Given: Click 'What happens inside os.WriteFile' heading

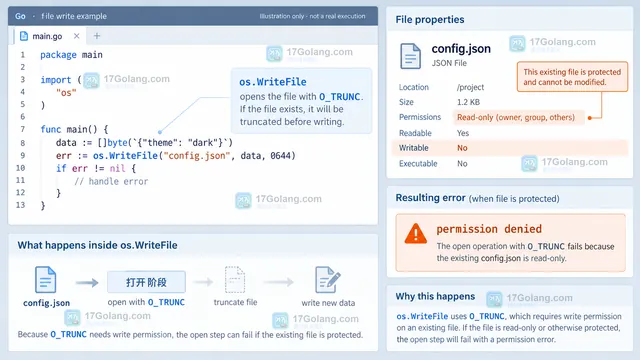Looking at the screenshot, I should [97, 245].
